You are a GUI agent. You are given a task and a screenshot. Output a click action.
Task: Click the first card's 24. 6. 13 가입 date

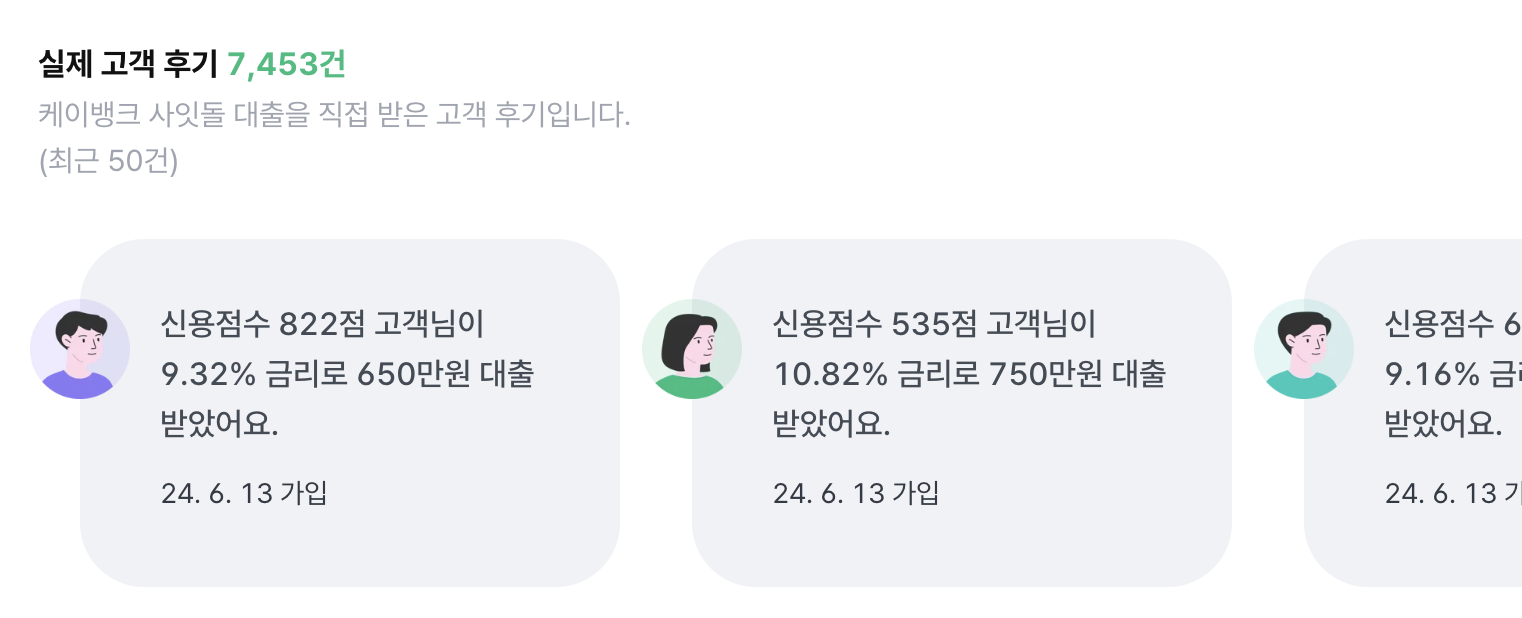[244, 492]
